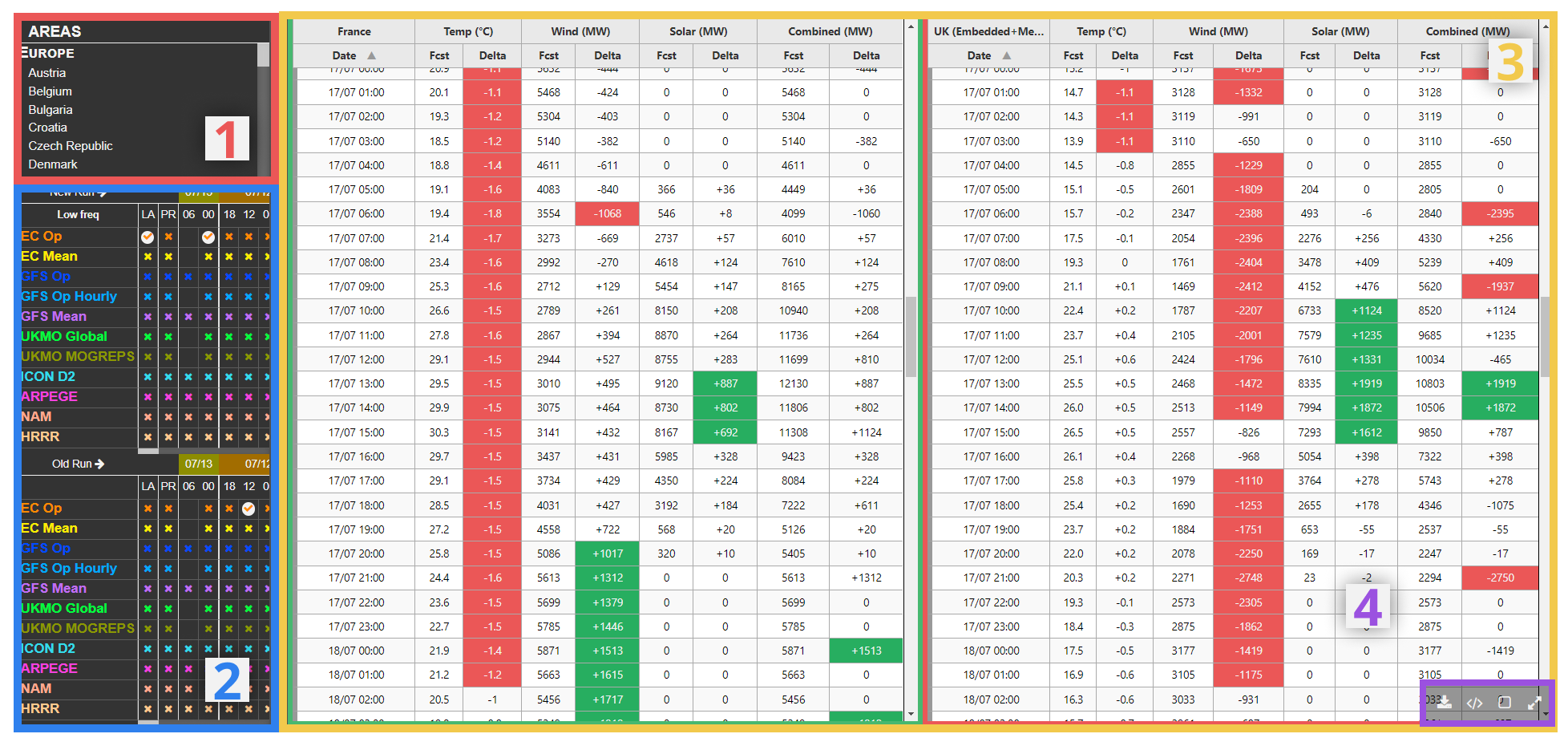Image resolution: width=1568 pixels, height=742 pixels.
Task: Toggle HRRR 00 in New Run grid
Action: [x=208, y=437]
